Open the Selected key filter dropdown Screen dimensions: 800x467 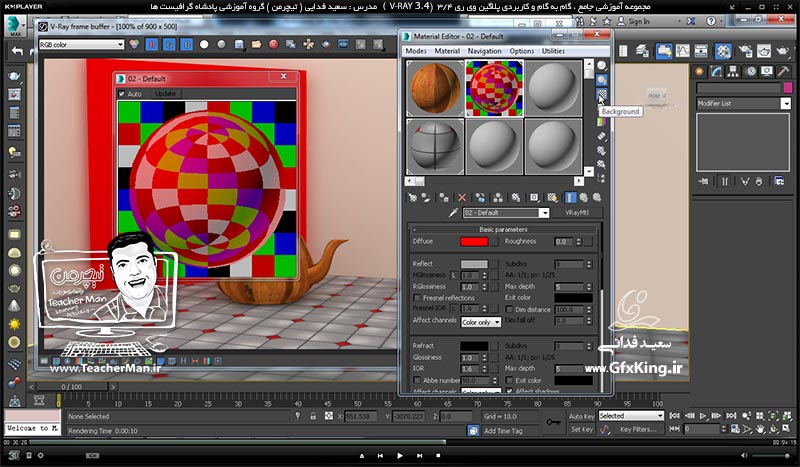[631, 416]
